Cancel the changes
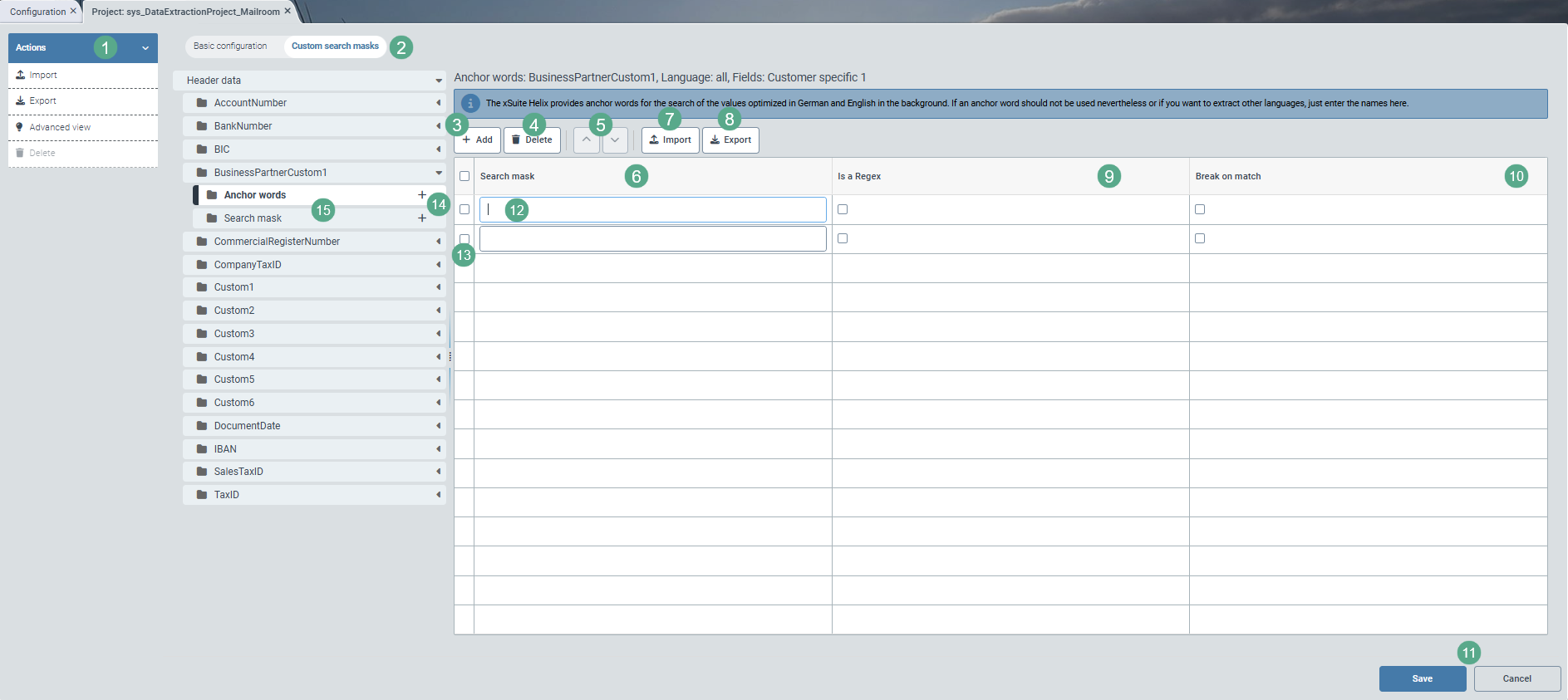The image size is (1568, 700). click(x=1517, y=679)
